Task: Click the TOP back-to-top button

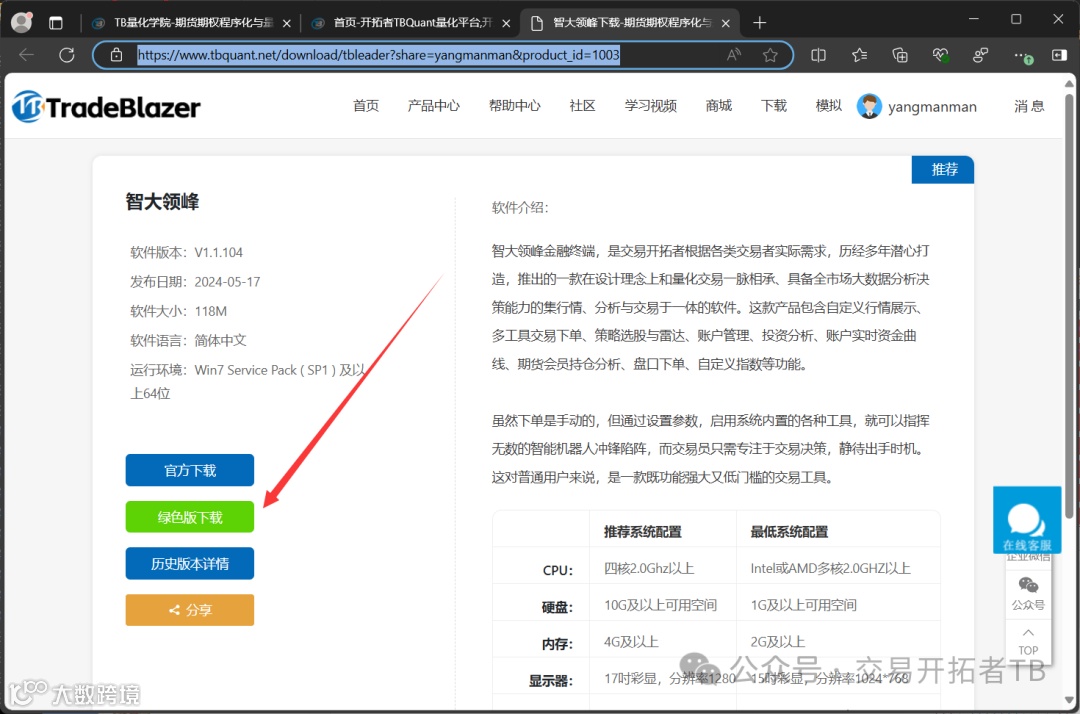Action: click(x=1028, y=641)
